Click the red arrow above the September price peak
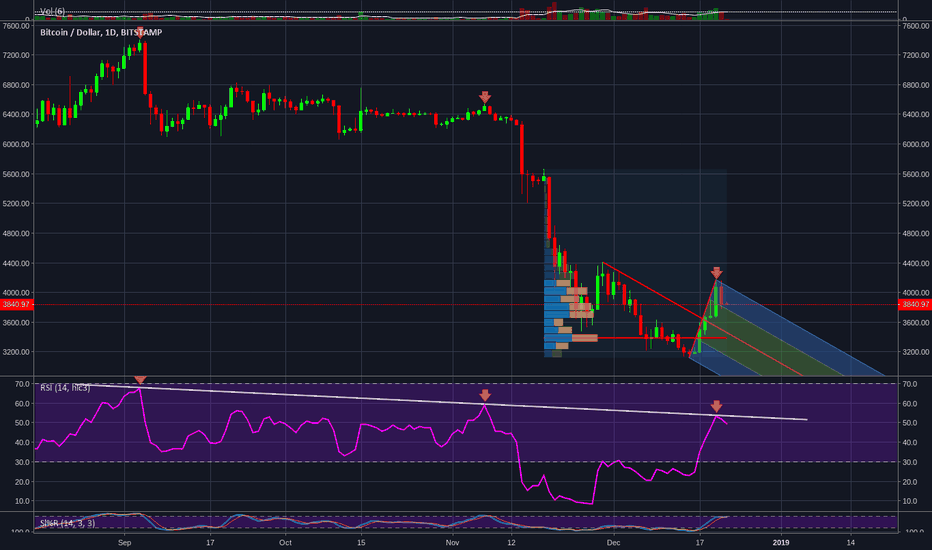 [x=140, y=33]
